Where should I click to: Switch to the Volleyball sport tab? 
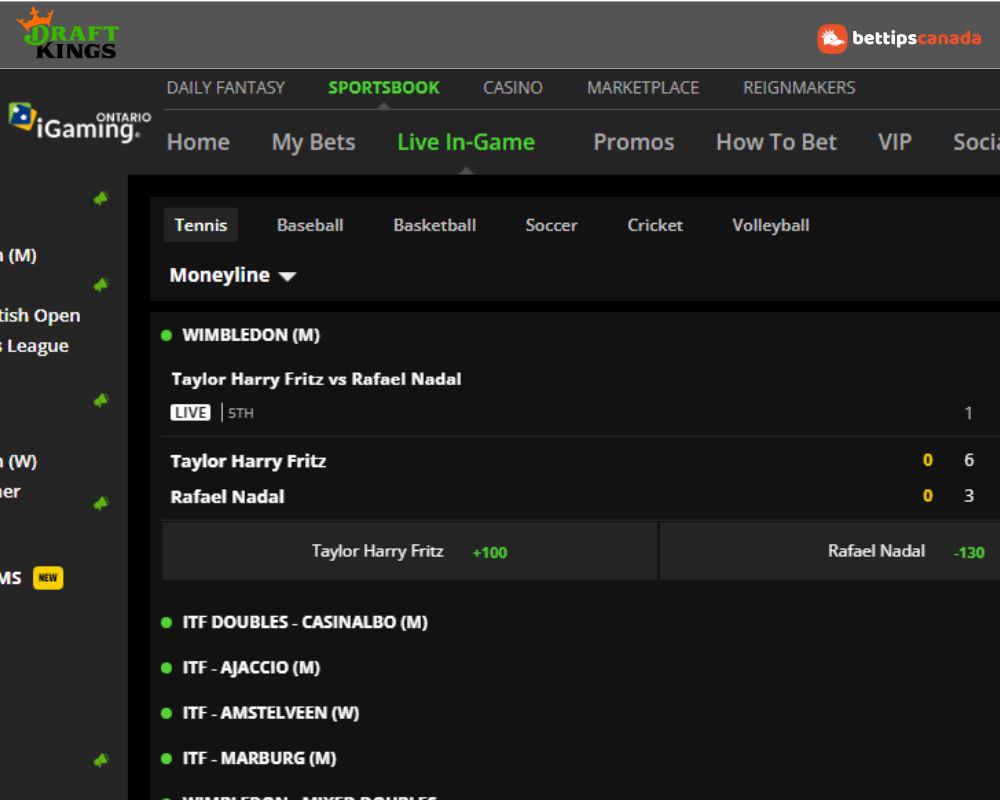770,225
